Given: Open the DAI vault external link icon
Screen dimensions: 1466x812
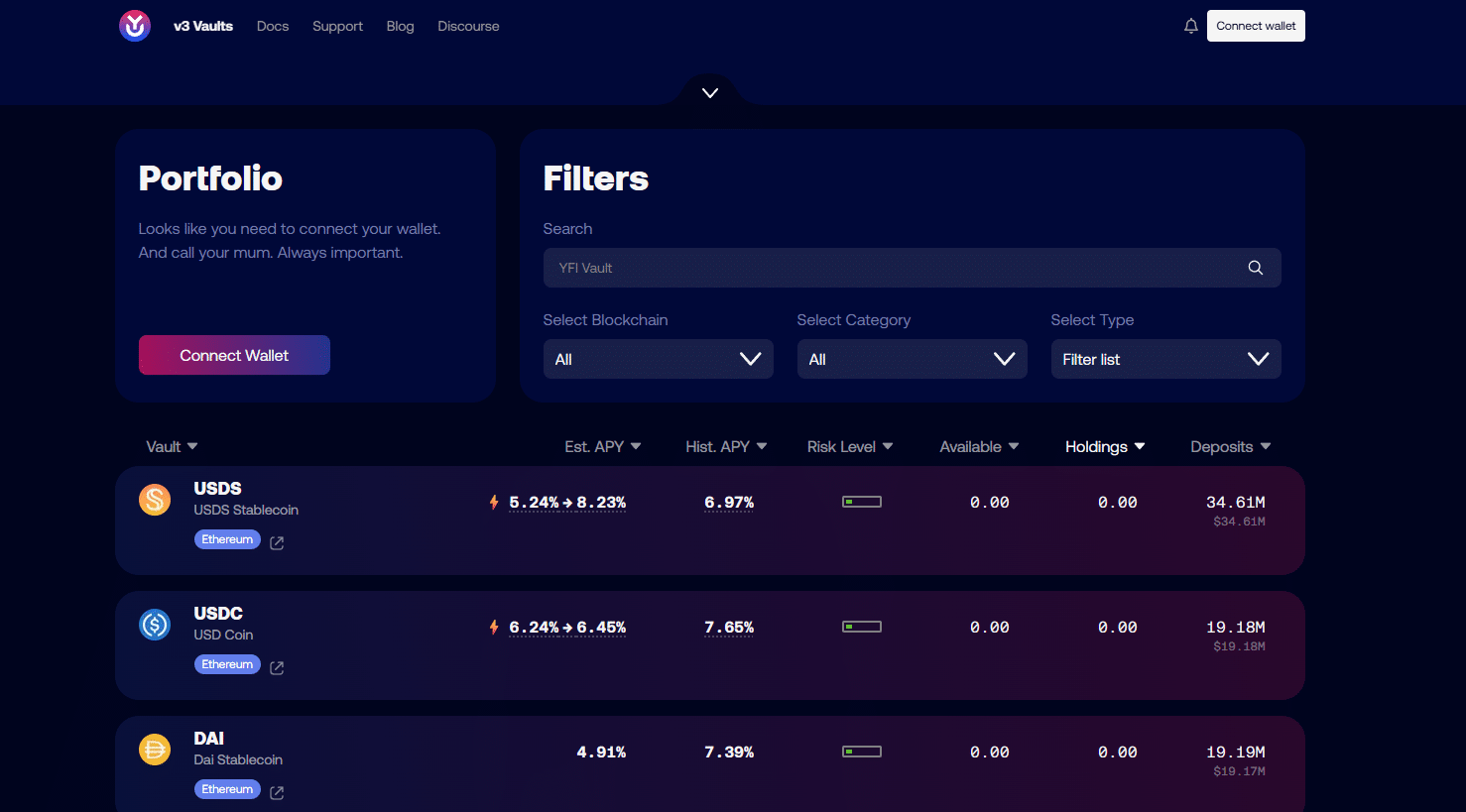Looking at the screenshot, I should (x=277, y=793).
